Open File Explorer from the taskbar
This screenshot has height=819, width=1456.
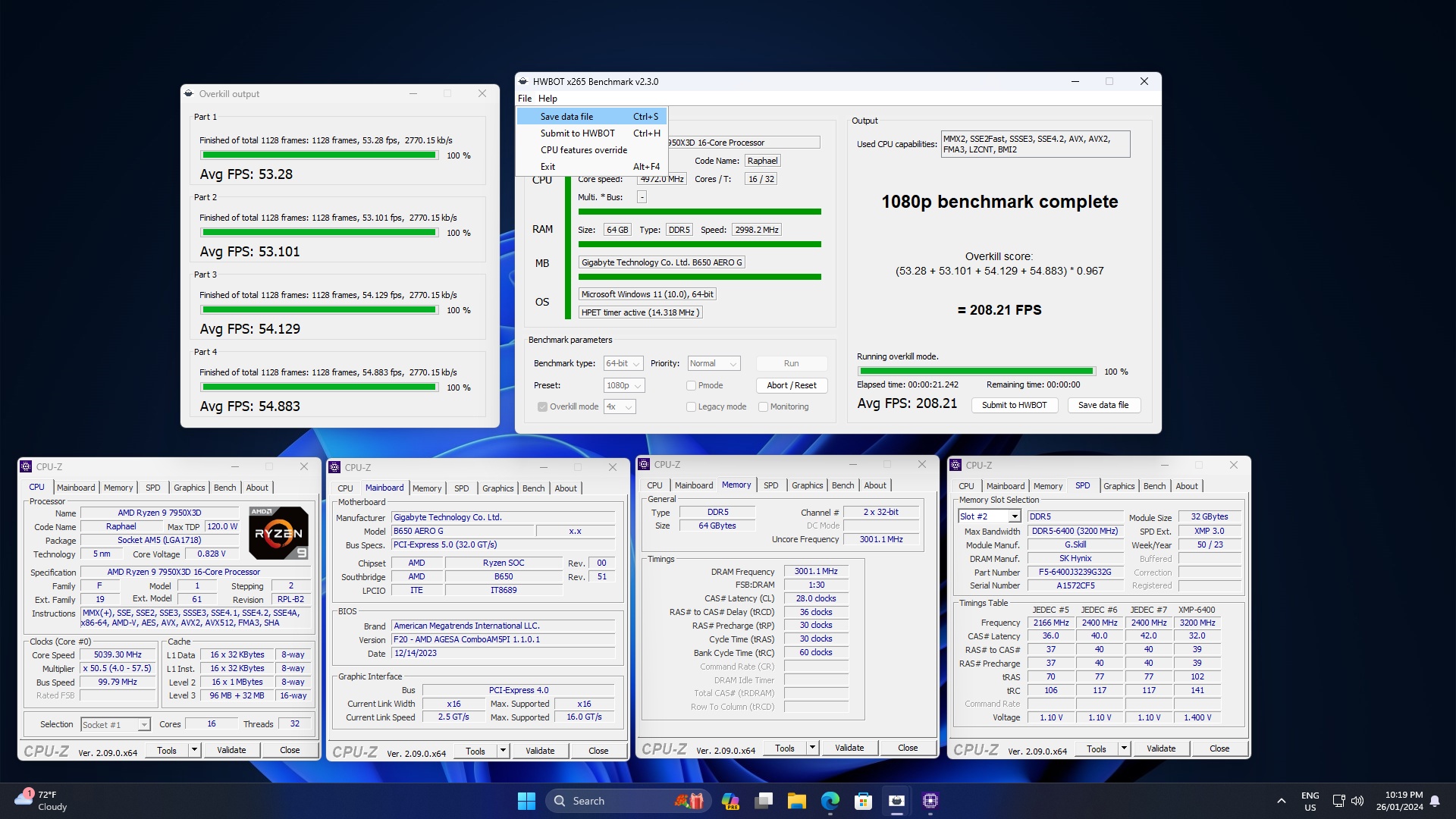(796, 801)
